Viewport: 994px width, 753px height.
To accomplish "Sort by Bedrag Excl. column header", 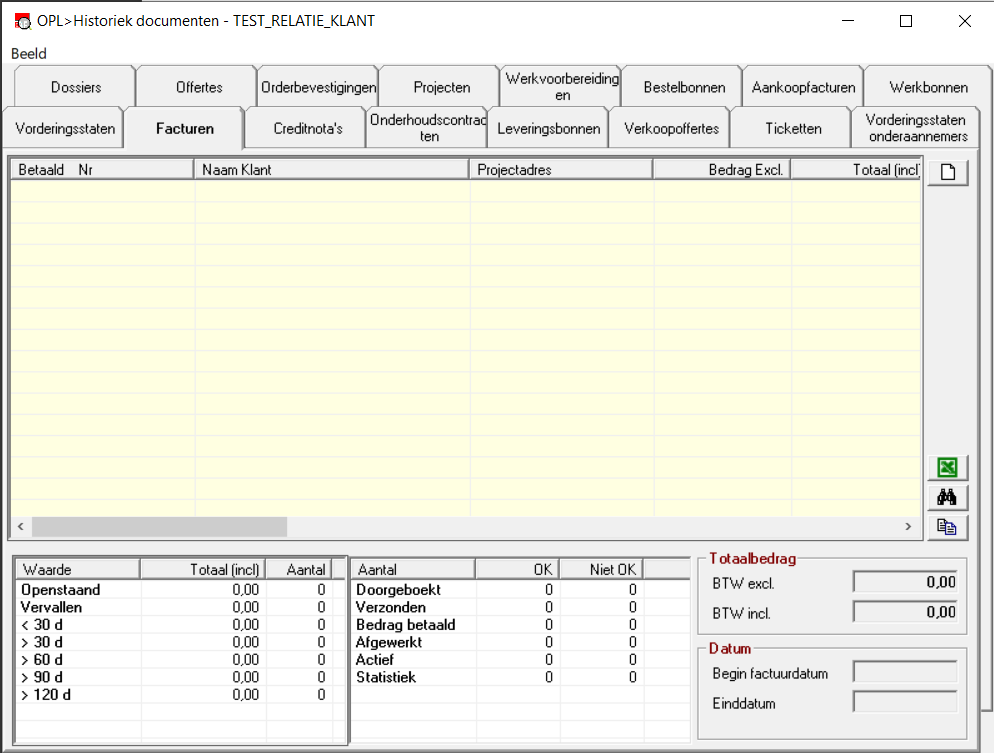I will click(722, 170).
